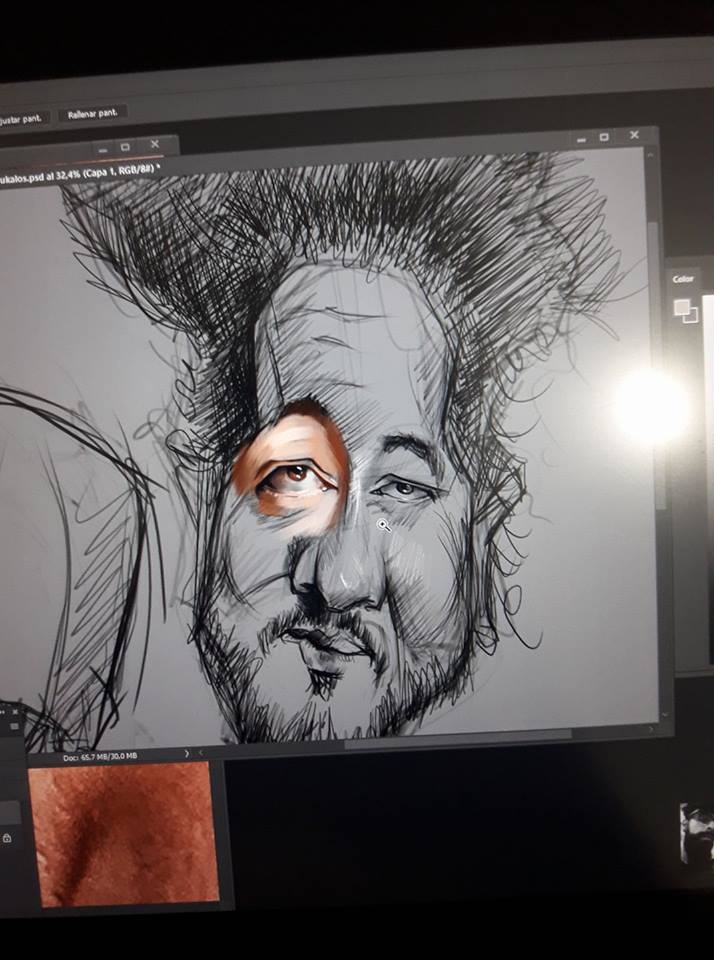
Task: Toggle the lock icon in the left panel
Action: coord(7,838)
